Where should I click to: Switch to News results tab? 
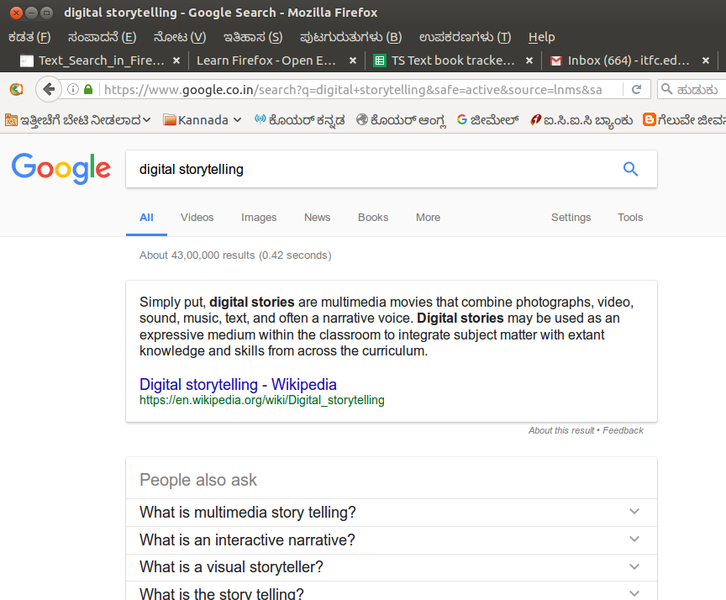point(317,217)
